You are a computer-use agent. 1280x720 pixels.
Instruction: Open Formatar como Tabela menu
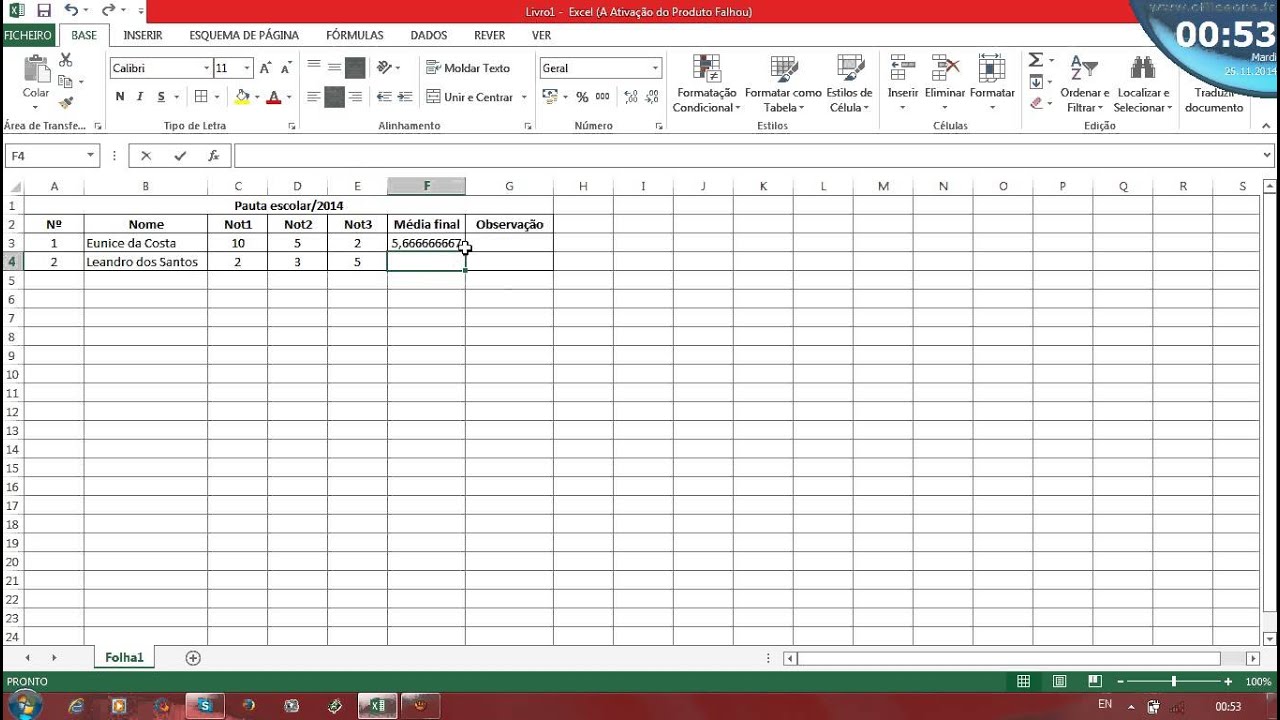783,84
